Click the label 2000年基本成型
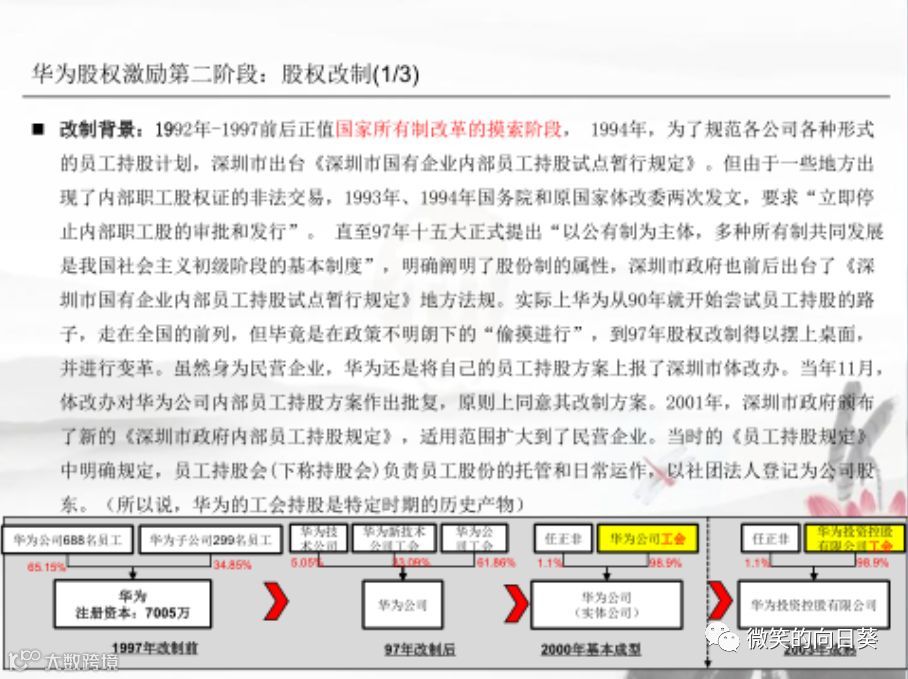 (x=591, y=649)
